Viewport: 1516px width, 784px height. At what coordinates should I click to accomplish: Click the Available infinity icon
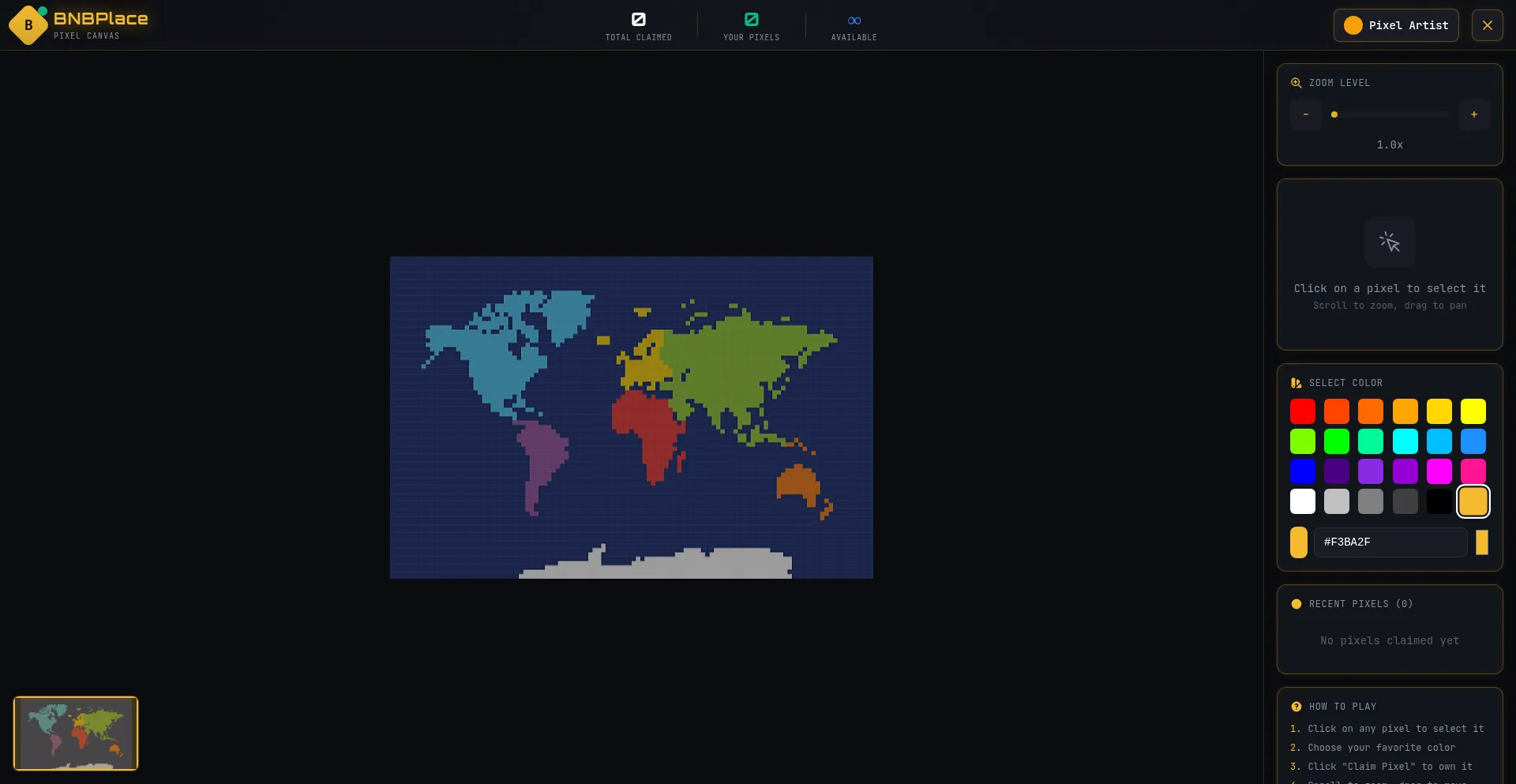[x=854, y=21]
